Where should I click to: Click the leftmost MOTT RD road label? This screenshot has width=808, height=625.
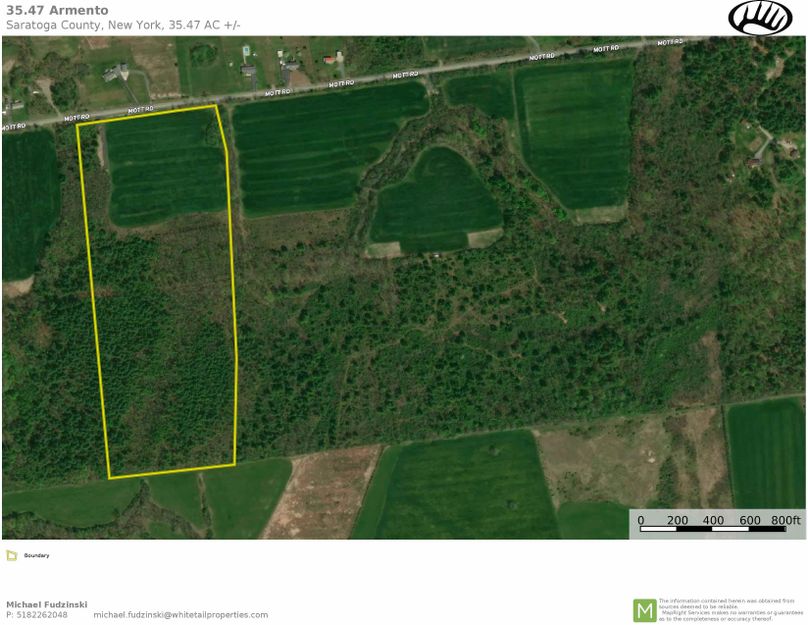click(11, 128)
